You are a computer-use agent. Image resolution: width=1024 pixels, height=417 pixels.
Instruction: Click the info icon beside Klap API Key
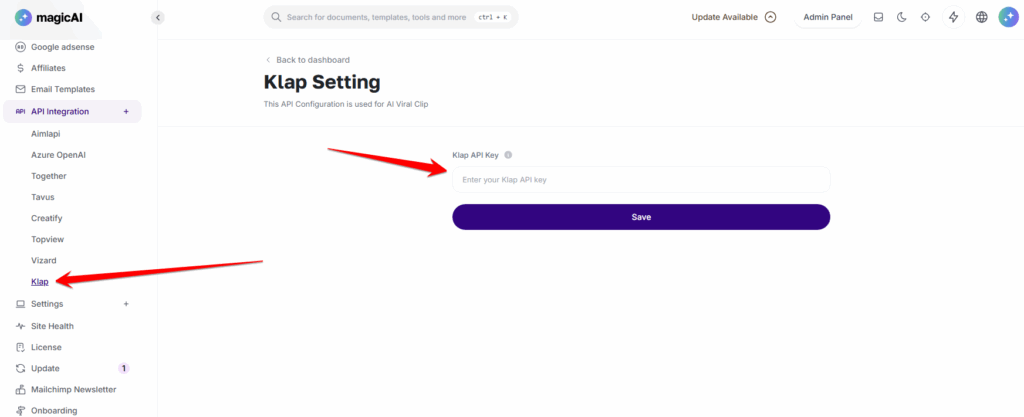[x=508, y=155]
